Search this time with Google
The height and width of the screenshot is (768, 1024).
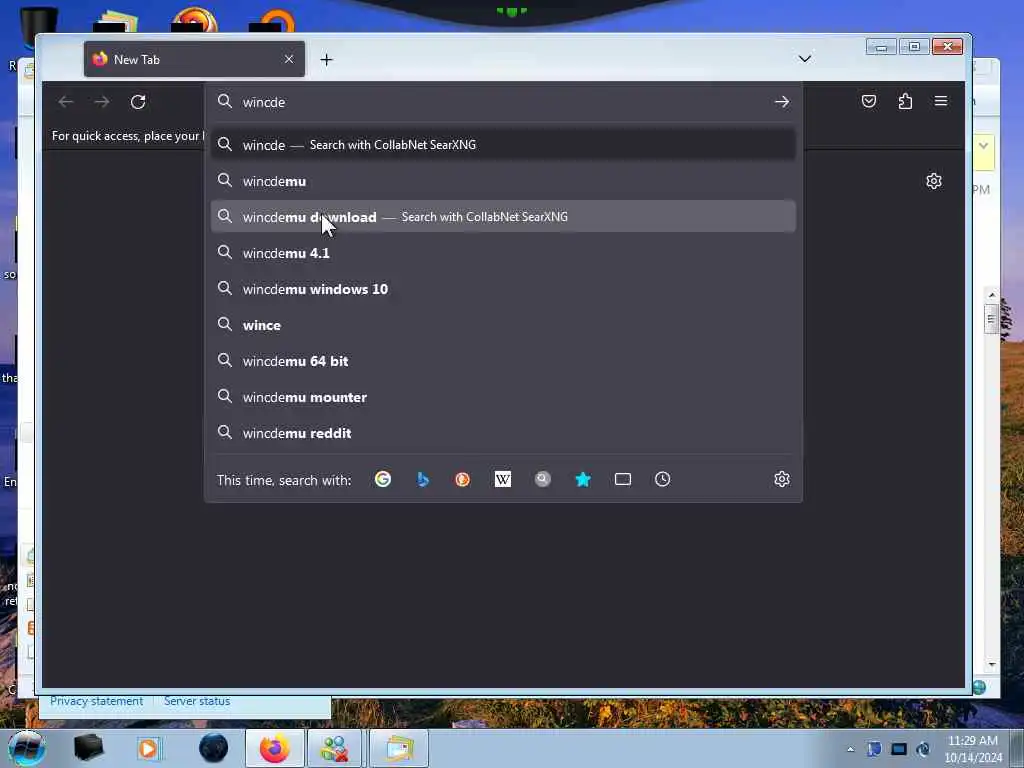(x=383, y=479)
